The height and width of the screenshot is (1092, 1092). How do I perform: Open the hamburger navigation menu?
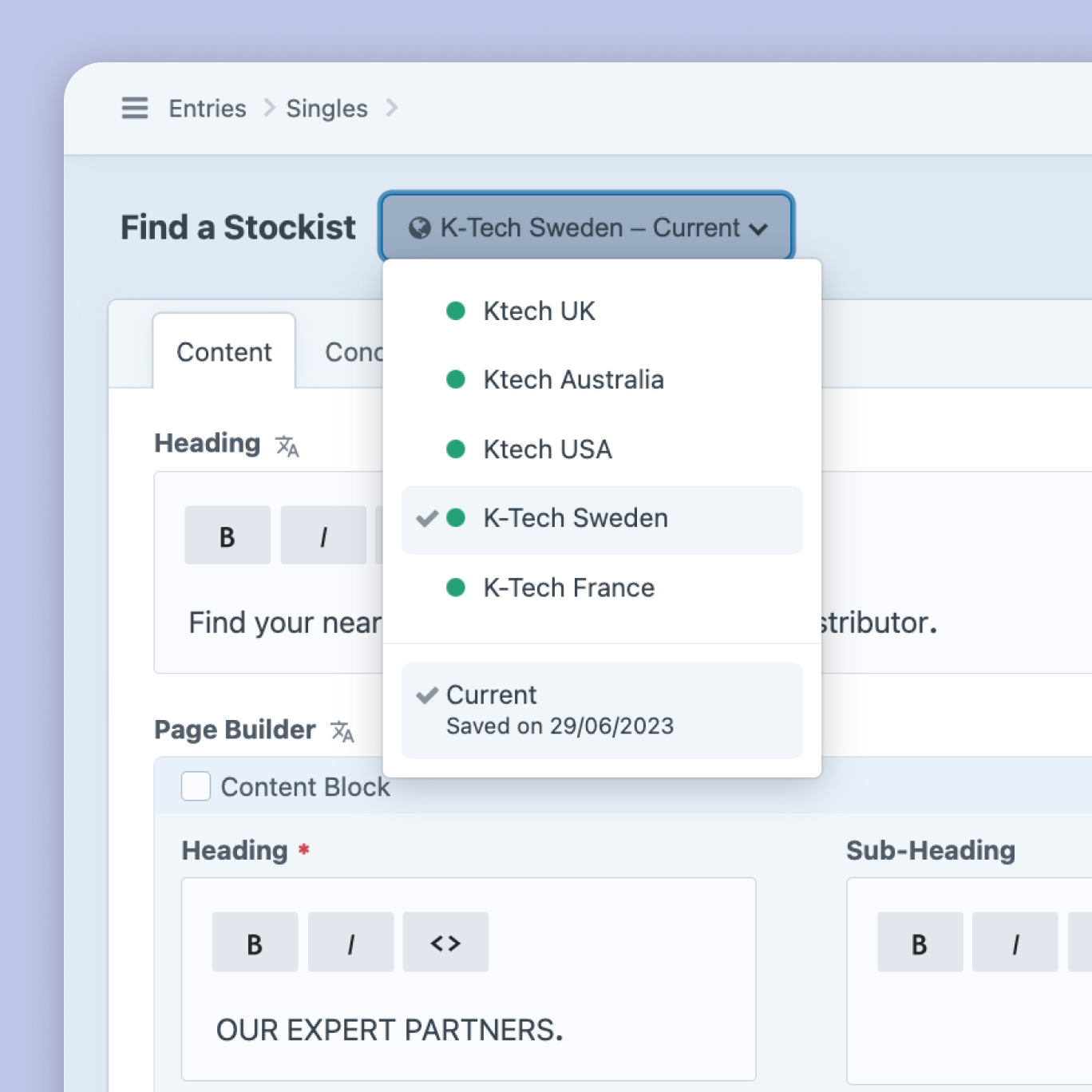point(135,108)
